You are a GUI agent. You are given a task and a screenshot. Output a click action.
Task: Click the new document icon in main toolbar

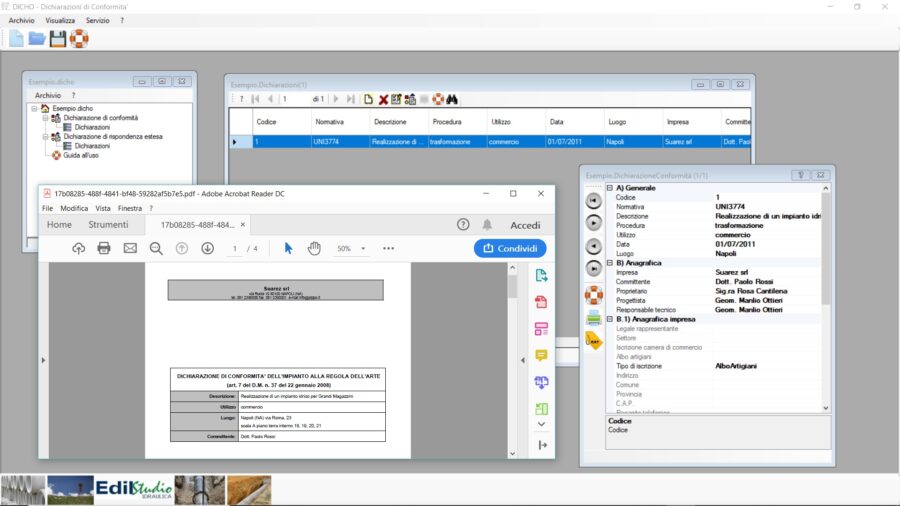[x=16, y=38]
